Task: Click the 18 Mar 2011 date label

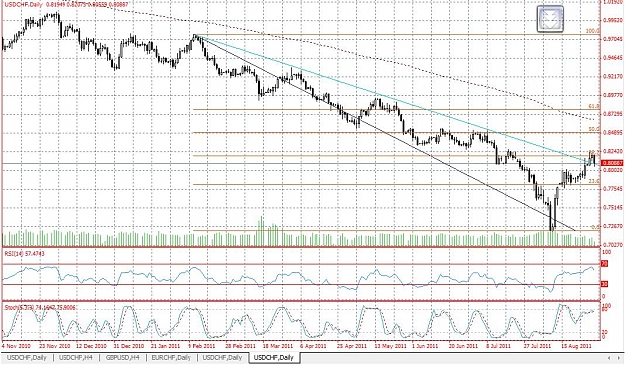Action: pyautogui.click(x=279, y=346)
